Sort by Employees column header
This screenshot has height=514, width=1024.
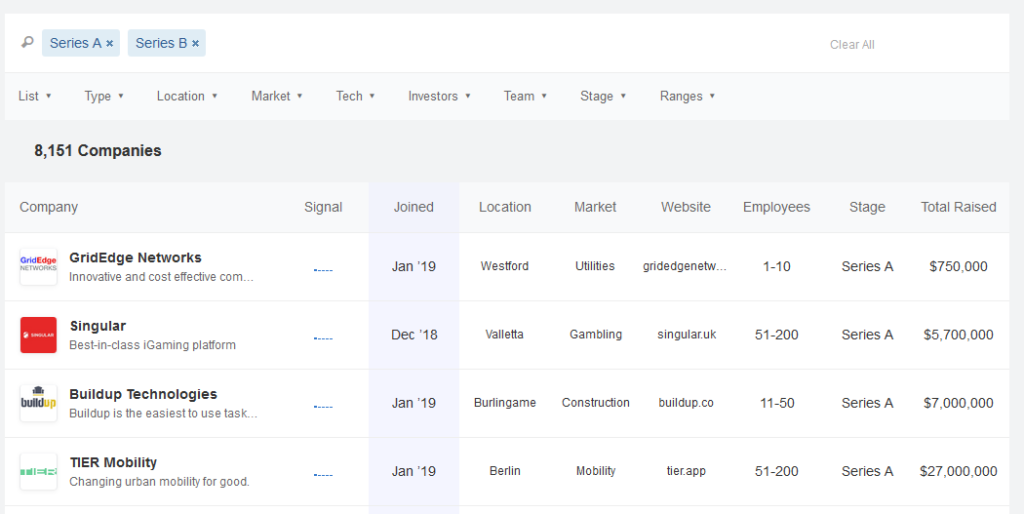pyautogui.click(x=776, y=207)
